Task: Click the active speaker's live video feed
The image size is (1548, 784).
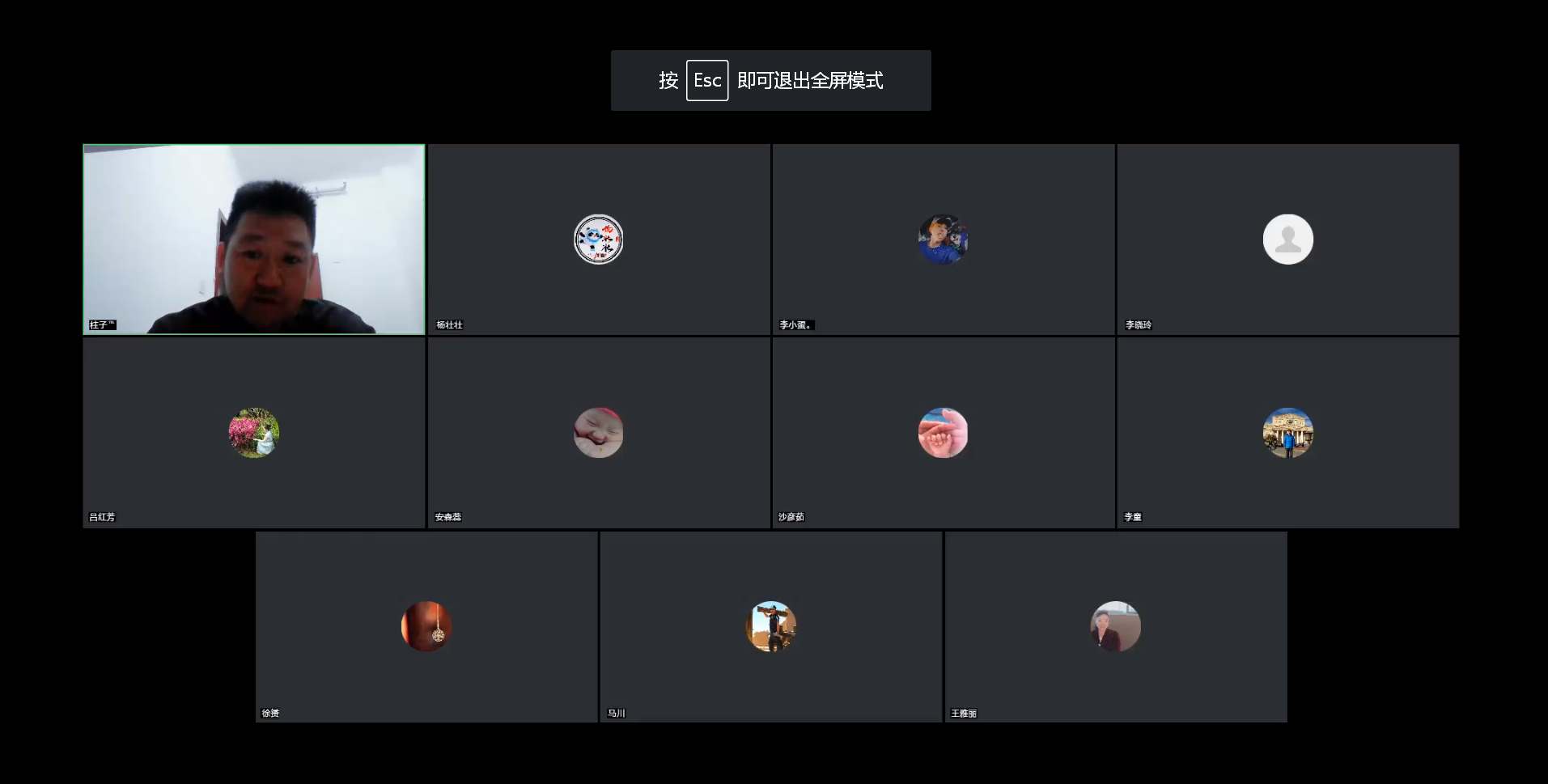Action: click(x=253, y=239)
